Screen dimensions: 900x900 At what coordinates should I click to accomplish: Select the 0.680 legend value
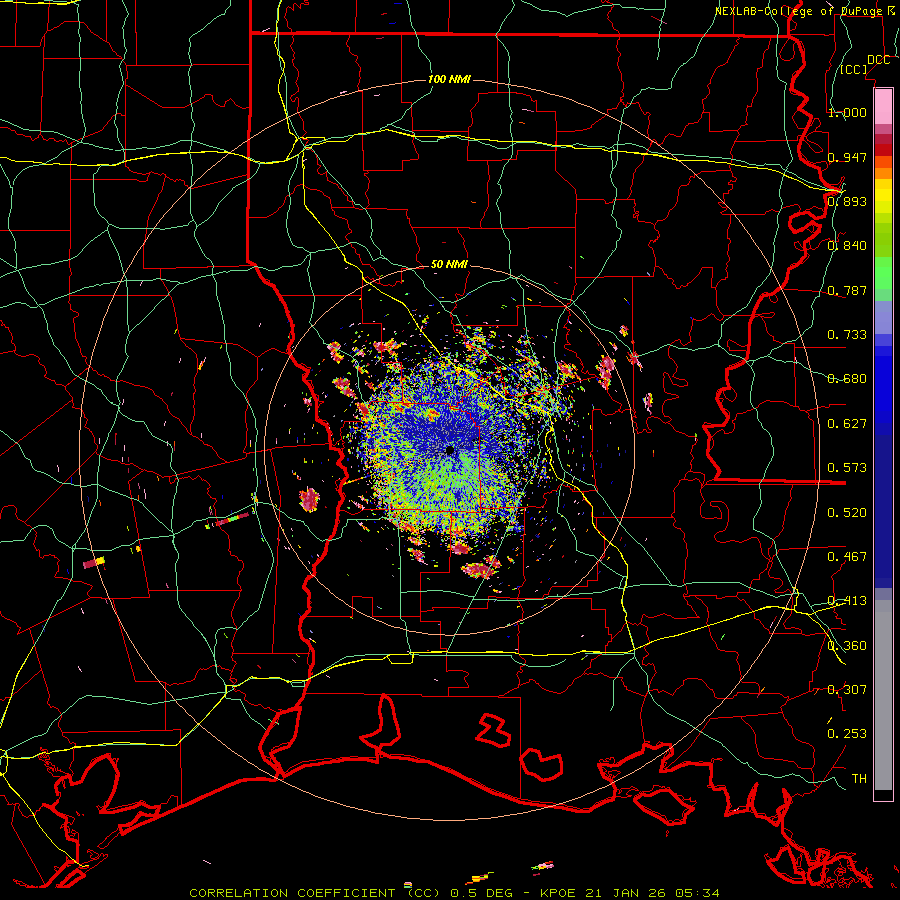(x=847, y=379)
